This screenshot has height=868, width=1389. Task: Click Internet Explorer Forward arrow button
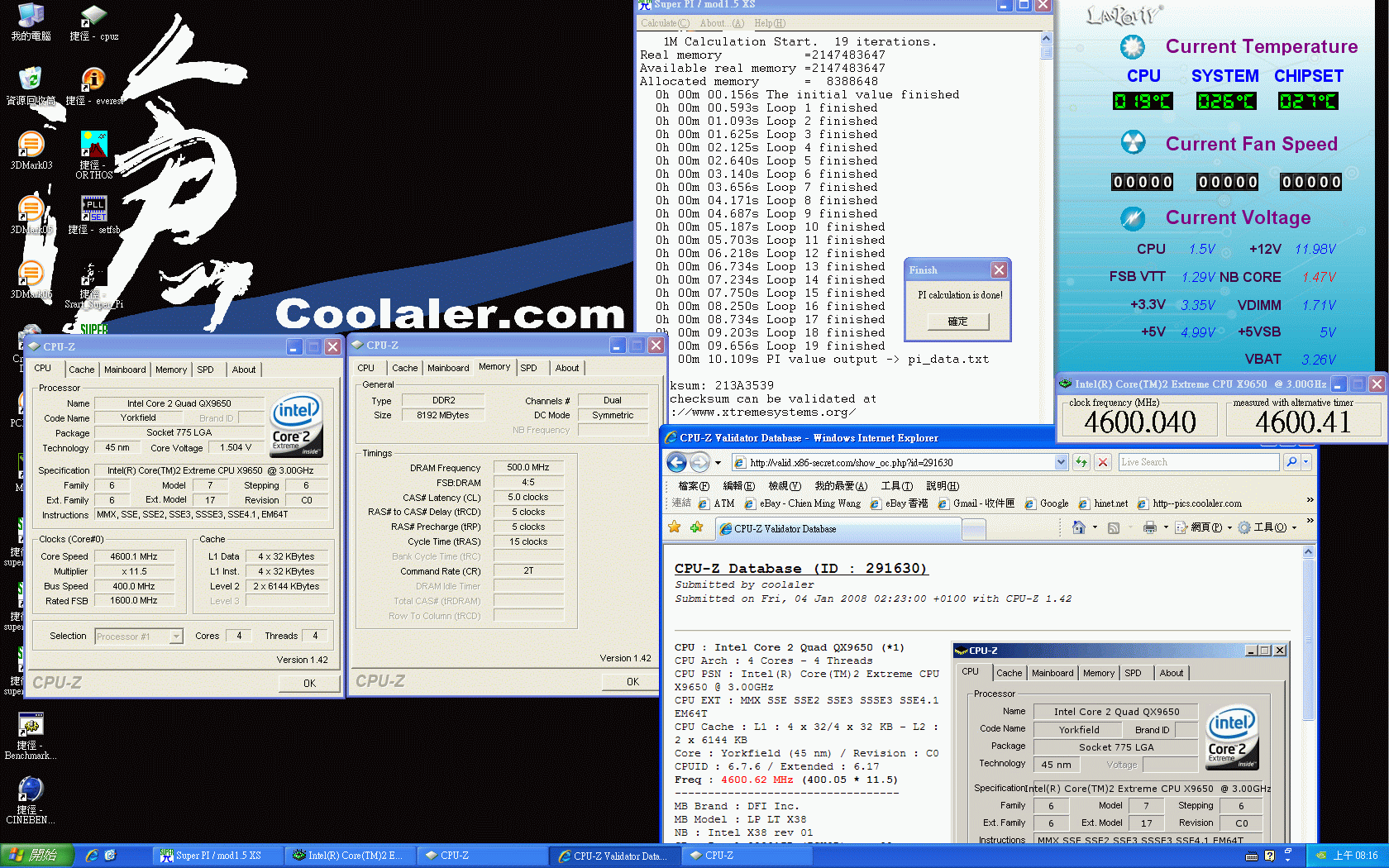tap(699, 462)
